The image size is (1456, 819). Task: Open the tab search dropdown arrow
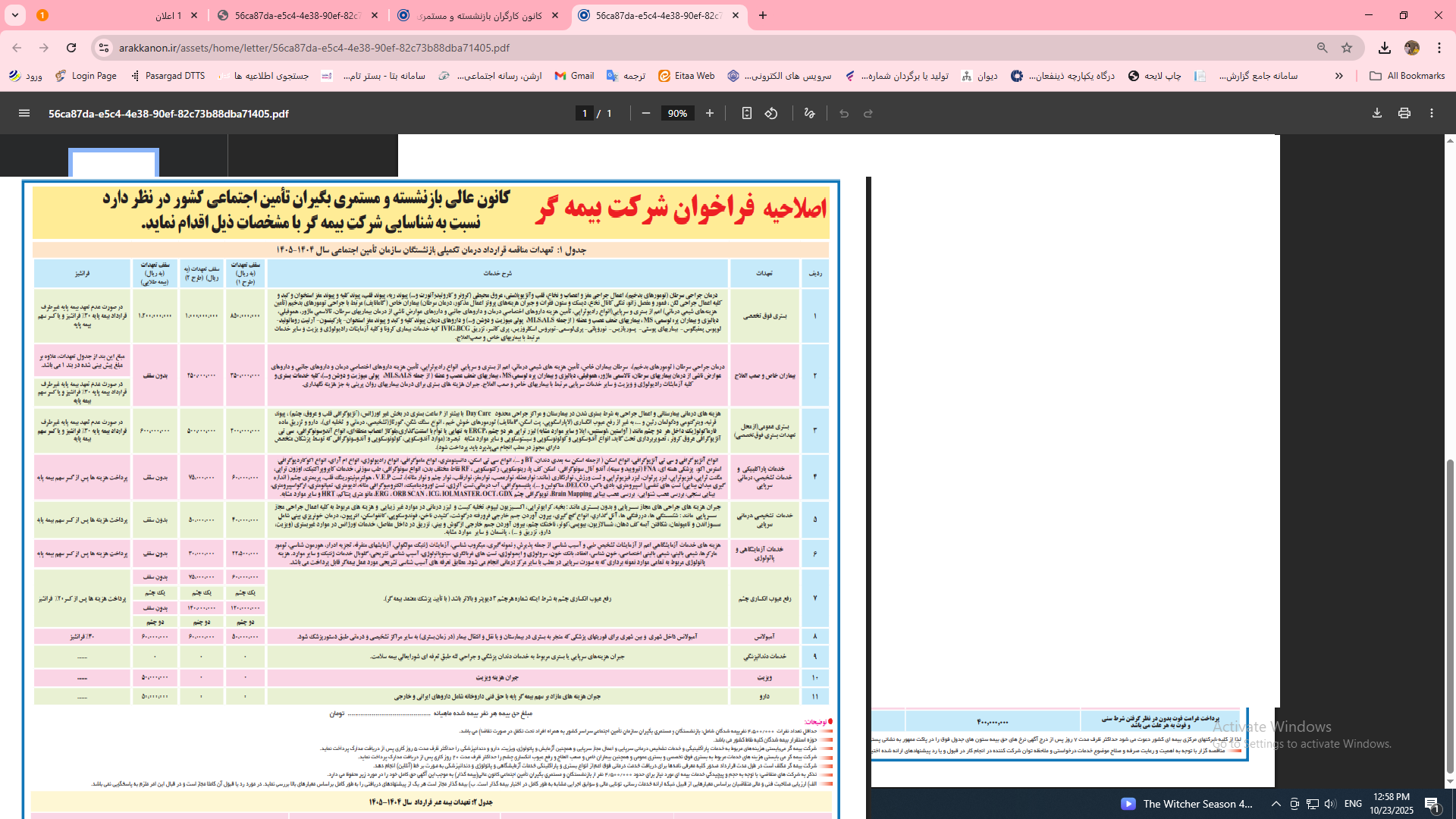pos(15,15)
